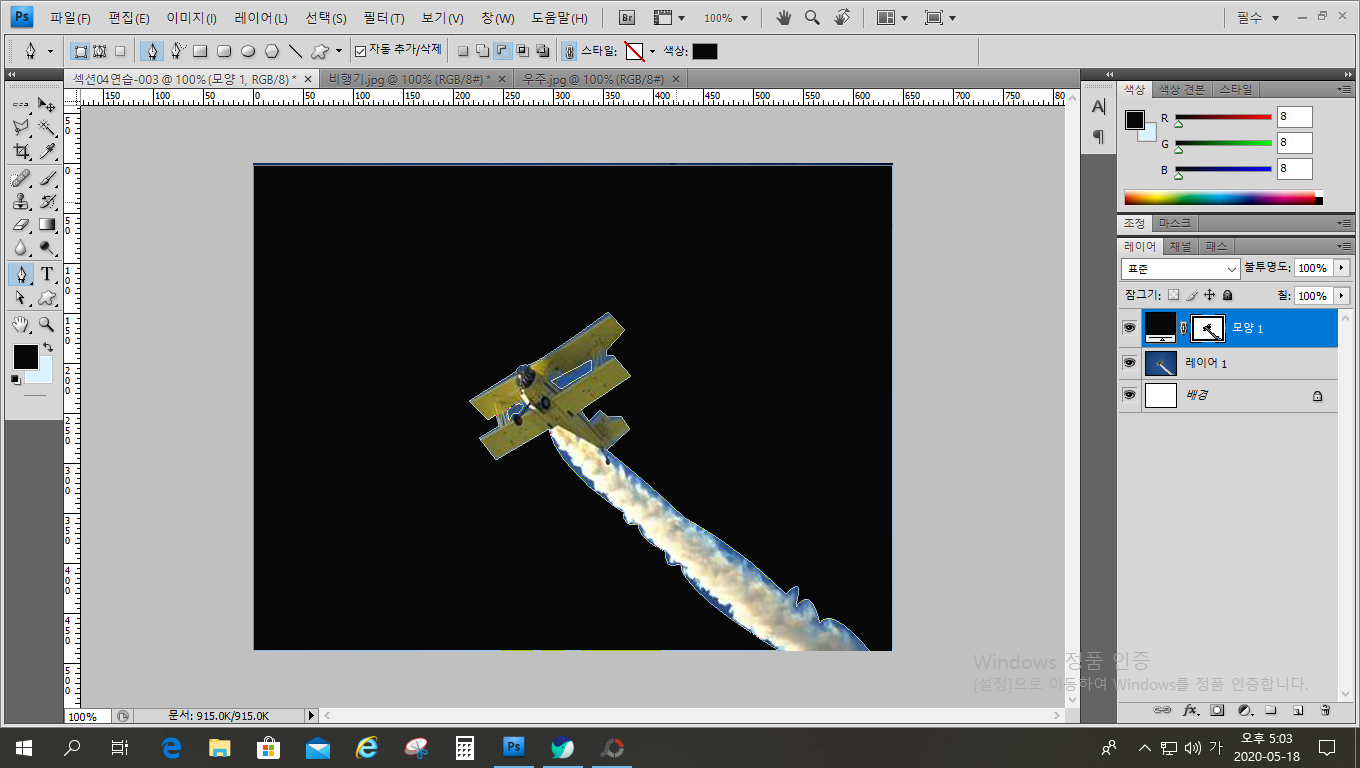Click the foreground color swatch in toolbox

(25, 357)
